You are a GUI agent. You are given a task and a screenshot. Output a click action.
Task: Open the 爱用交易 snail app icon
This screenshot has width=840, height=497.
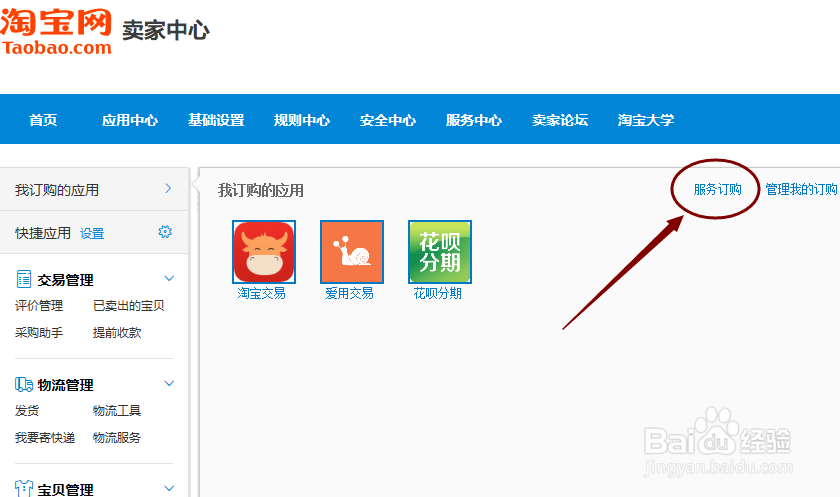pyautogui.click(x=352, y=252)
